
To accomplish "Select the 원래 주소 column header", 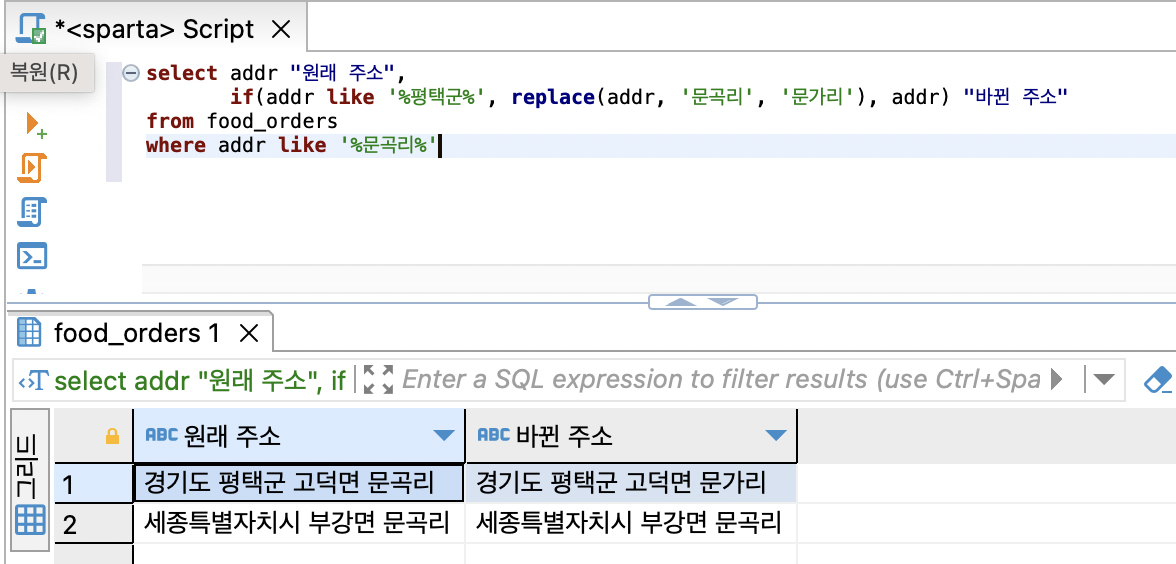I will (x=298, y=436).
